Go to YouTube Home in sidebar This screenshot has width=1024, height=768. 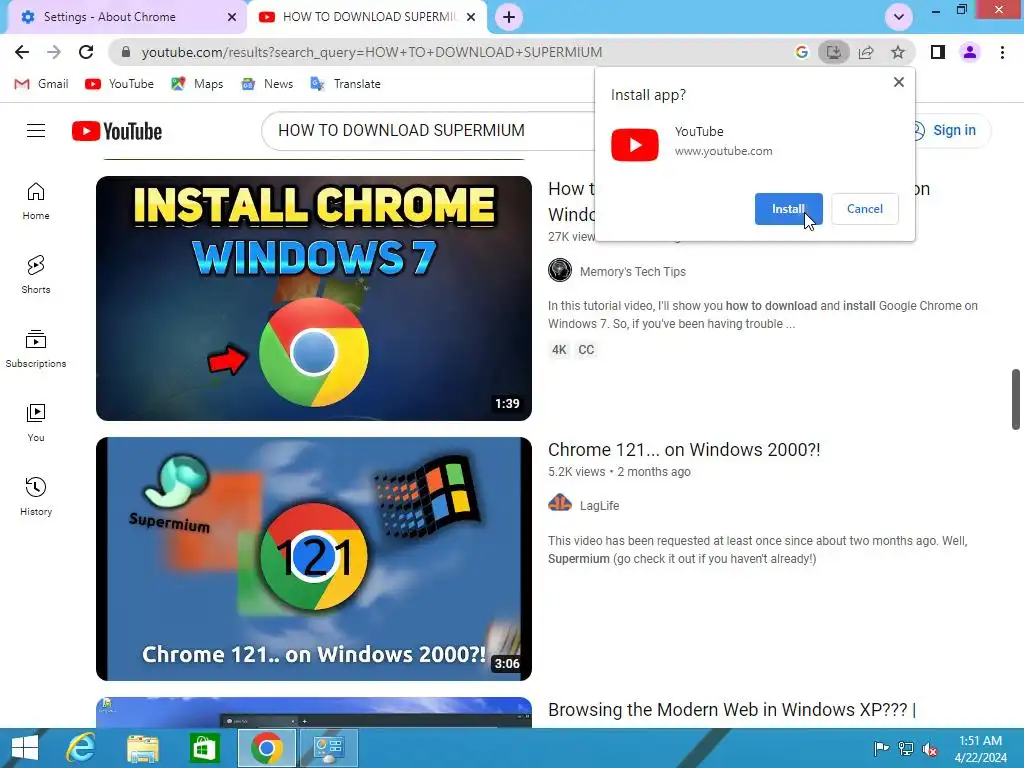(36, 201)
